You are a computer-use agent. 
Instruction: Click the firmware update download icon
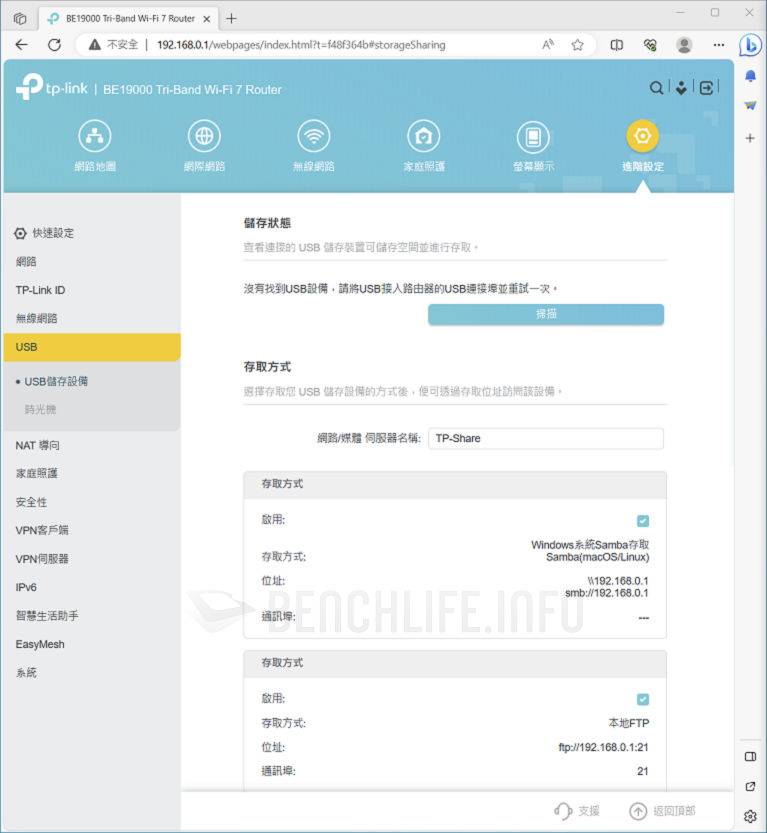681,88
